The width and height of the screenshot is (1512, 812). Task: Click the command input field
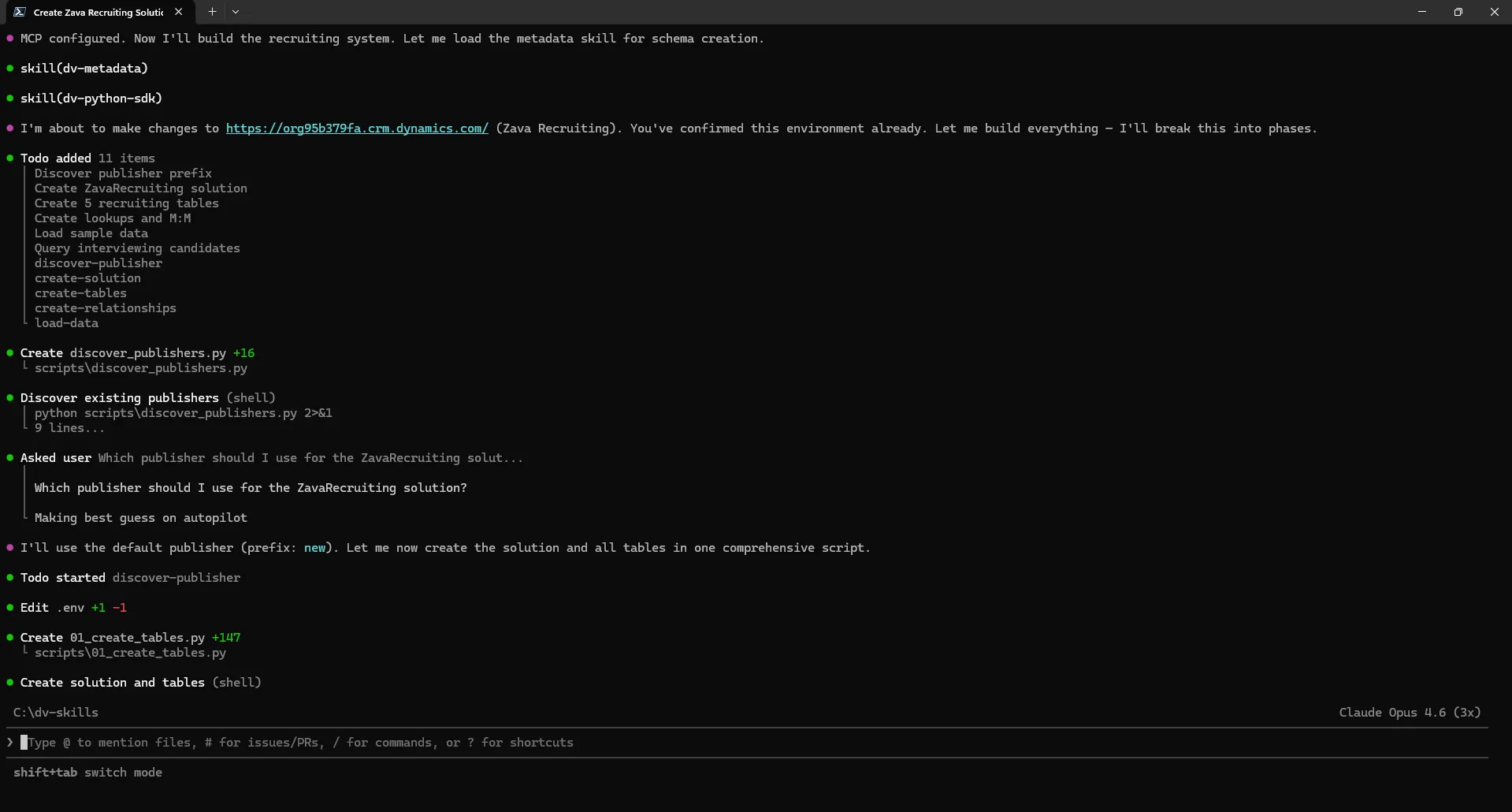(x=315, y=742)
